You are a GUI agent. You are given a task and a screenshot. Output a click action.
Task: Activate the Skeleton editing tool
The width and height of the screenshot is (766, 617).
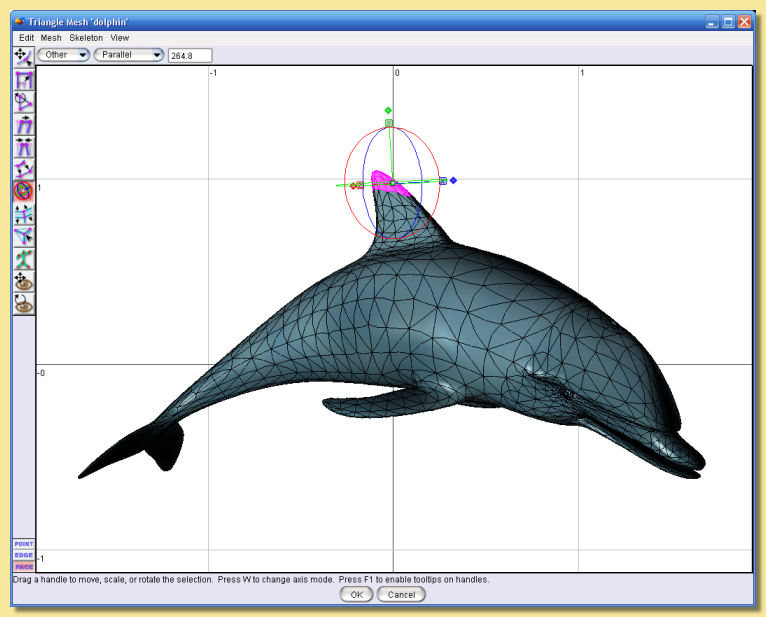coord(24,258)
